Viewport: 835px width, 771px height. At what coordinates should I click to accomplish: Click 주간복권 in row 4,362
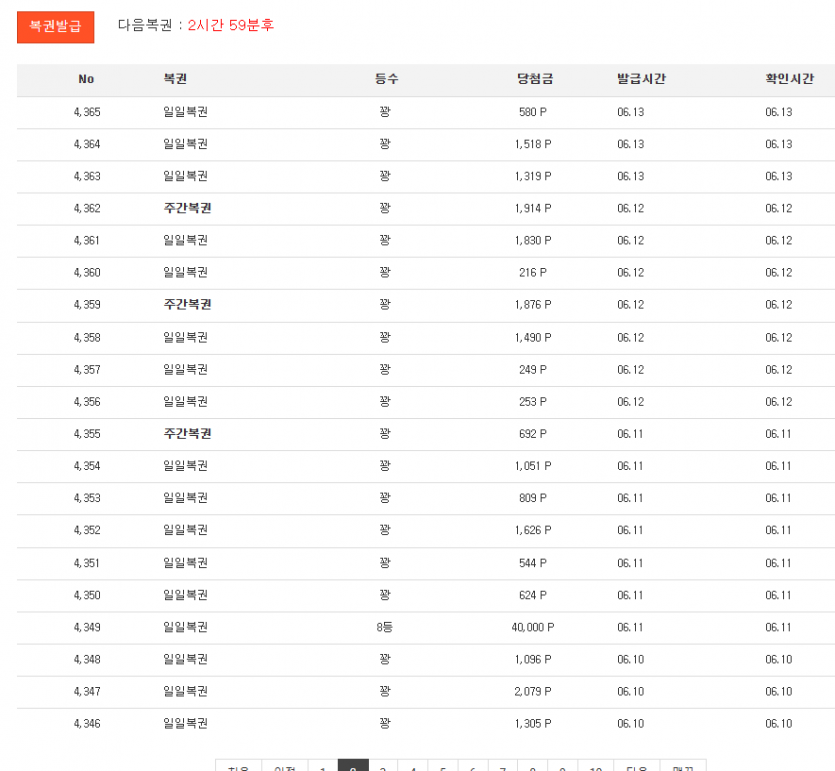187,208
